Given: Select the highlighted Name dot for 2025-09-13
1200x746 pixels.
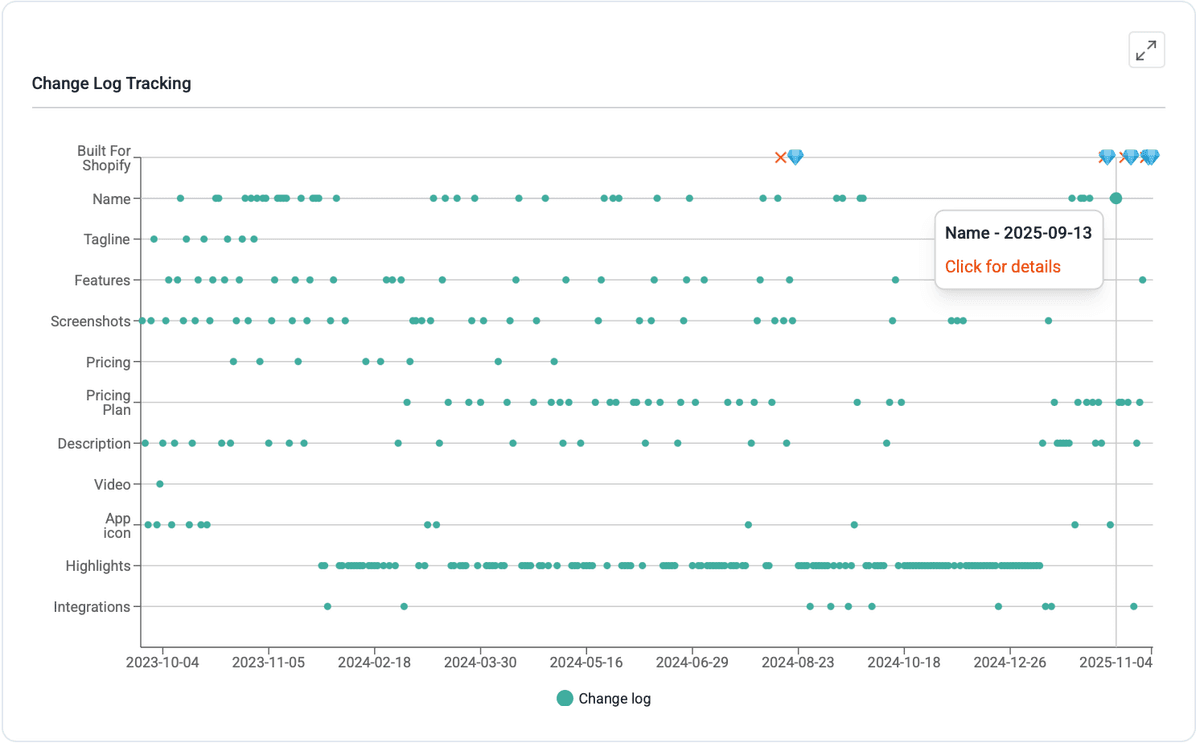Looking at the screenshot, I should tap(1116, 198).
